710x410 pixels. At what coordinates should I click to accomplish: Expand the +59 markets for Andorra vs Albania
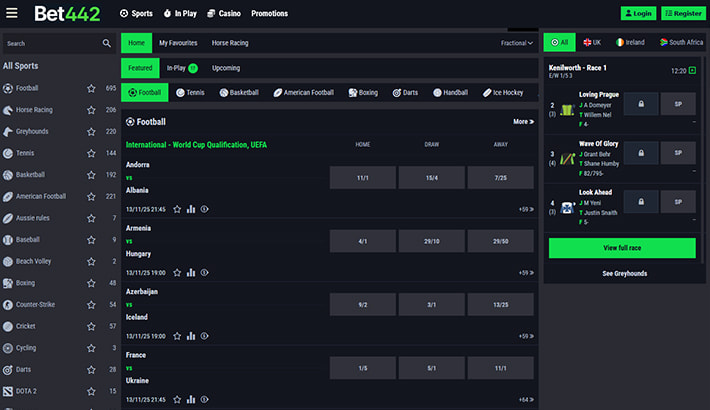pos(525,209)
